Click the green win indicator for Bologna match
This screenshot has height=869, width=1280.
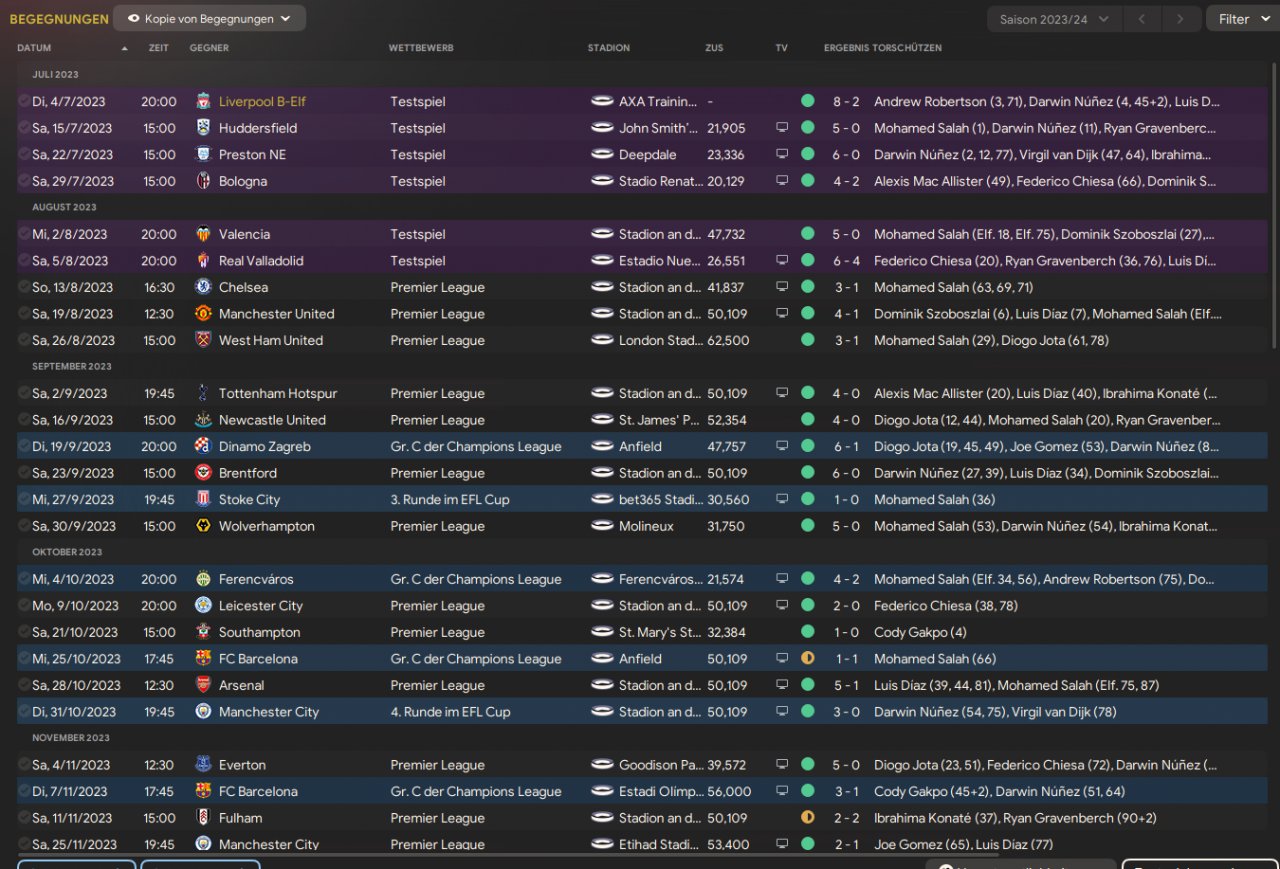tap(807, 181)
